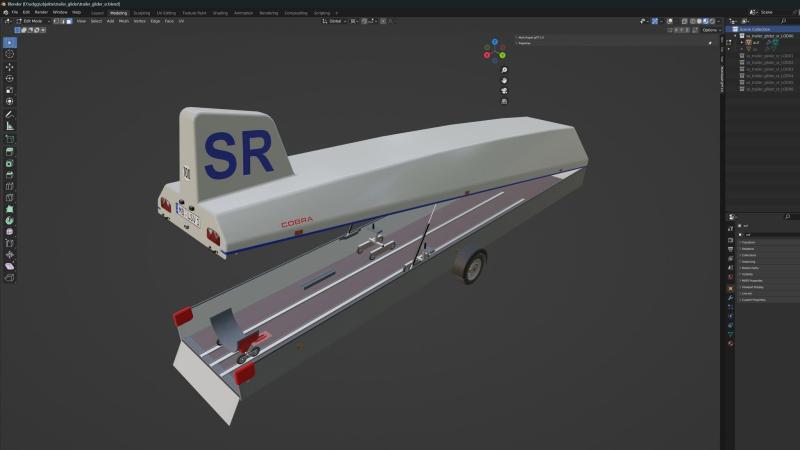Screen dimensions: 800x450
Task: Select Scene Collection in the outliner
Action: pos(755,30)
